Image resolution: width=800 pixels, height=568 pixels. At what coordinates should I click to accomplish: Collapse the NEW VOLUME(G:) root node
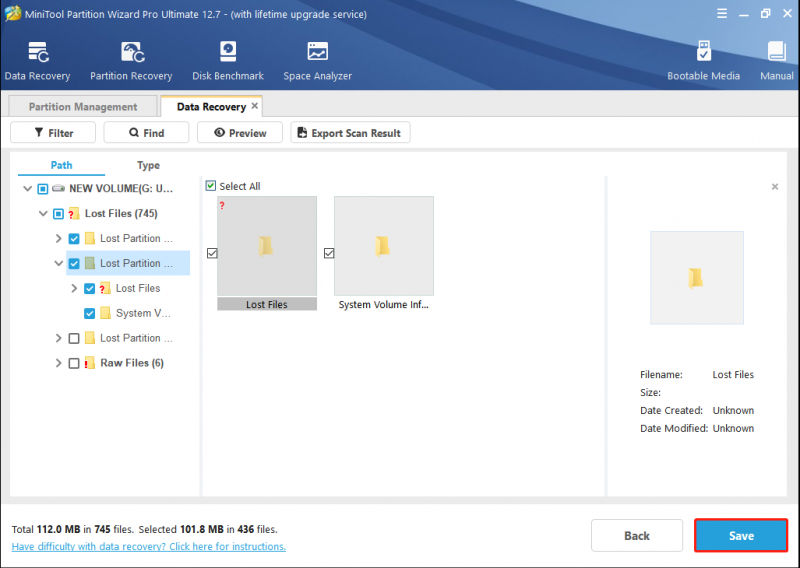28,189
